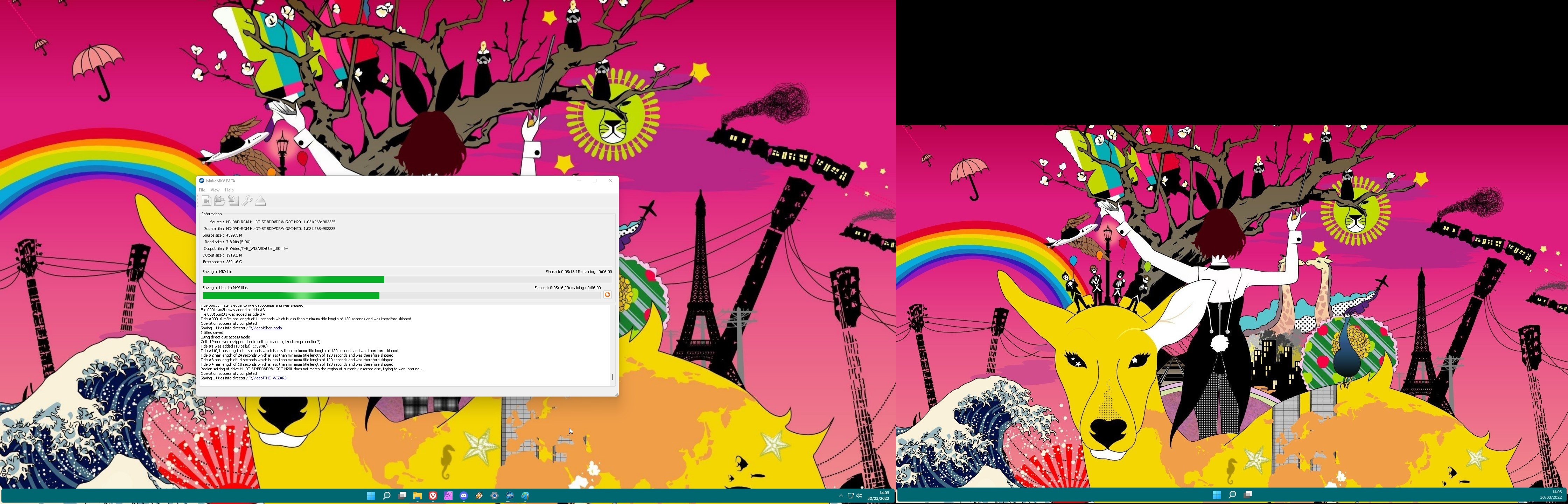Open the F:/Video/THE_WIZARD directory link
The height and width of the screenshot is (504, 1568).
click(268, 378)
